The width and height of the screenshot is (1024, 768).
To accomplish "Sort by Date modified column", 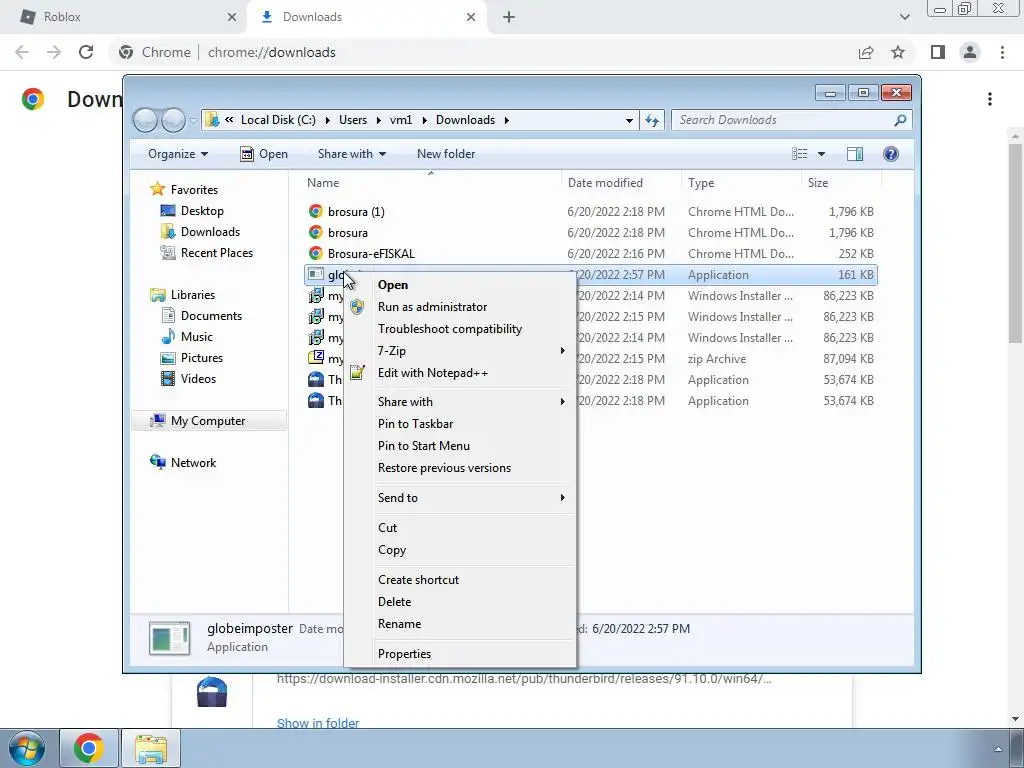I will tap(605, 183).
